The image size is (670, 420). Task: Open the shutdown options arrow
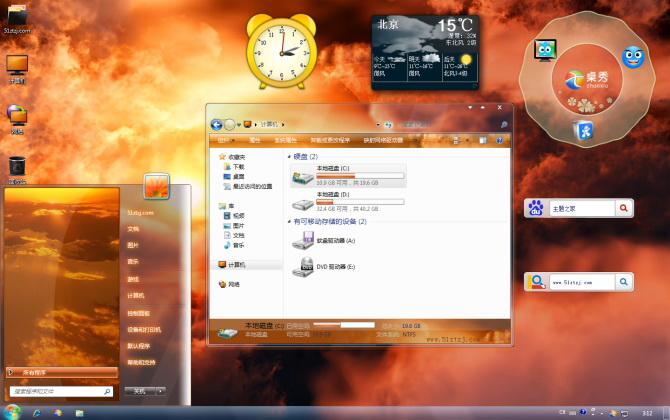161,391
